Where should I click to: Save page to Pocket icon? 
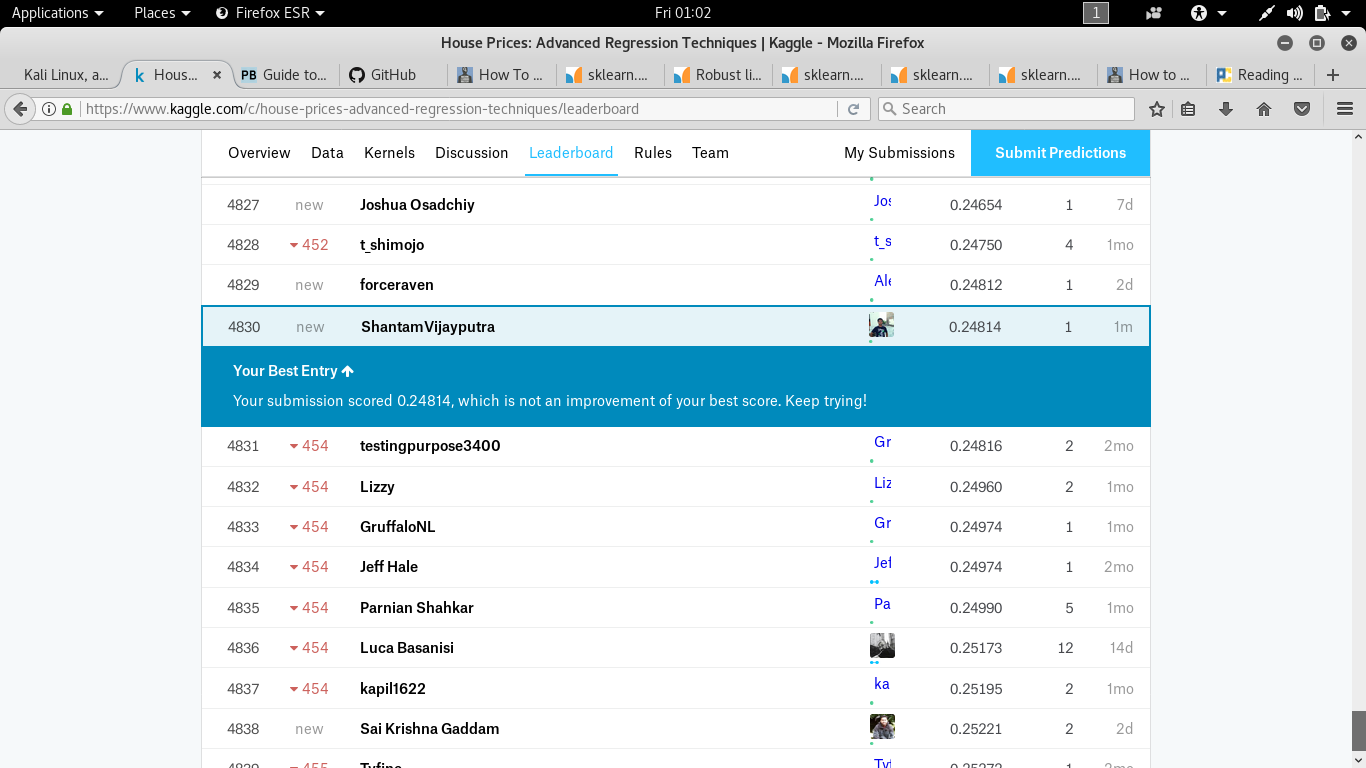click(1302, 109)
